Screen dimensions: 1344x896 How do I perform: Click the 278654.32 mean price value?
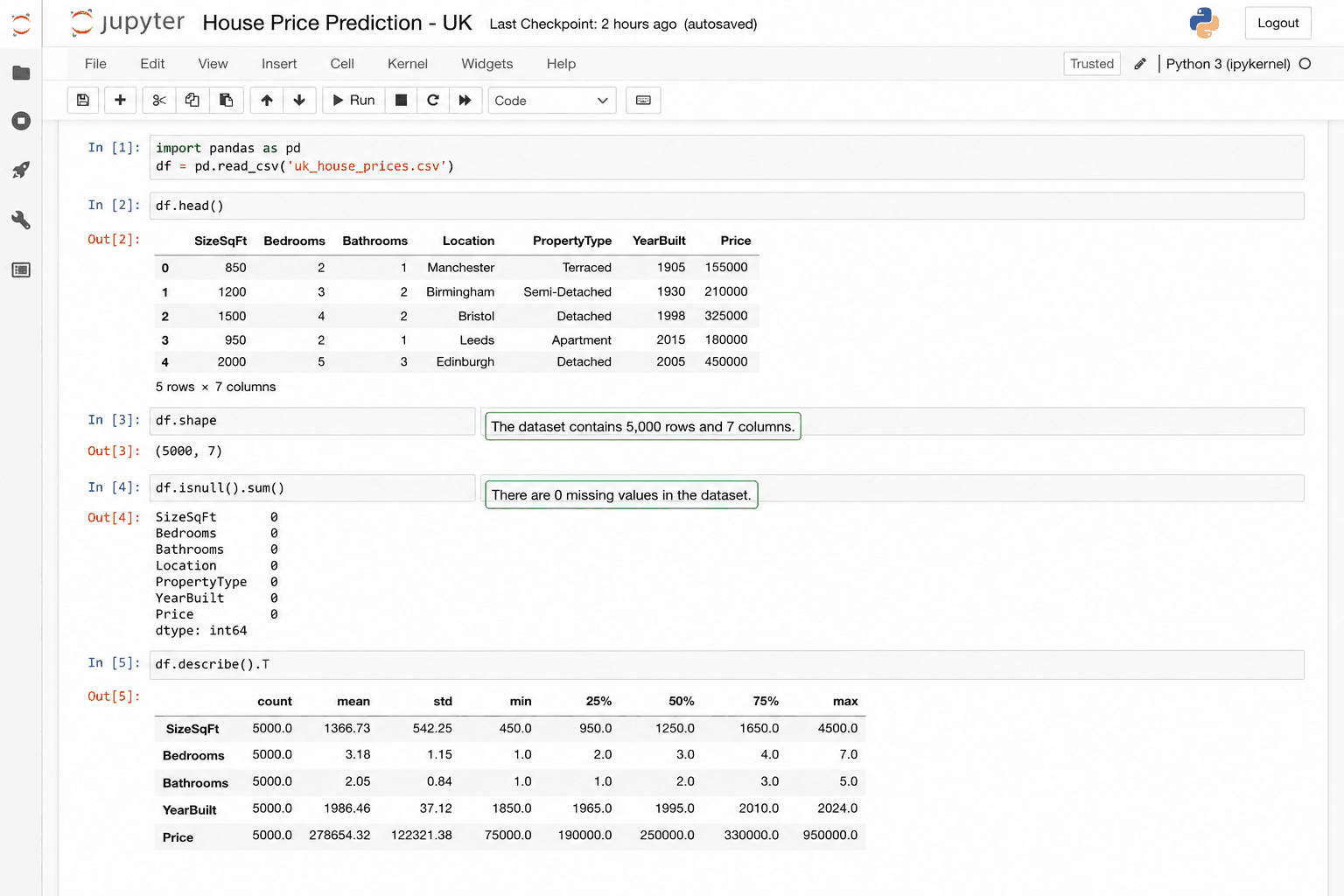pos(339,836)
